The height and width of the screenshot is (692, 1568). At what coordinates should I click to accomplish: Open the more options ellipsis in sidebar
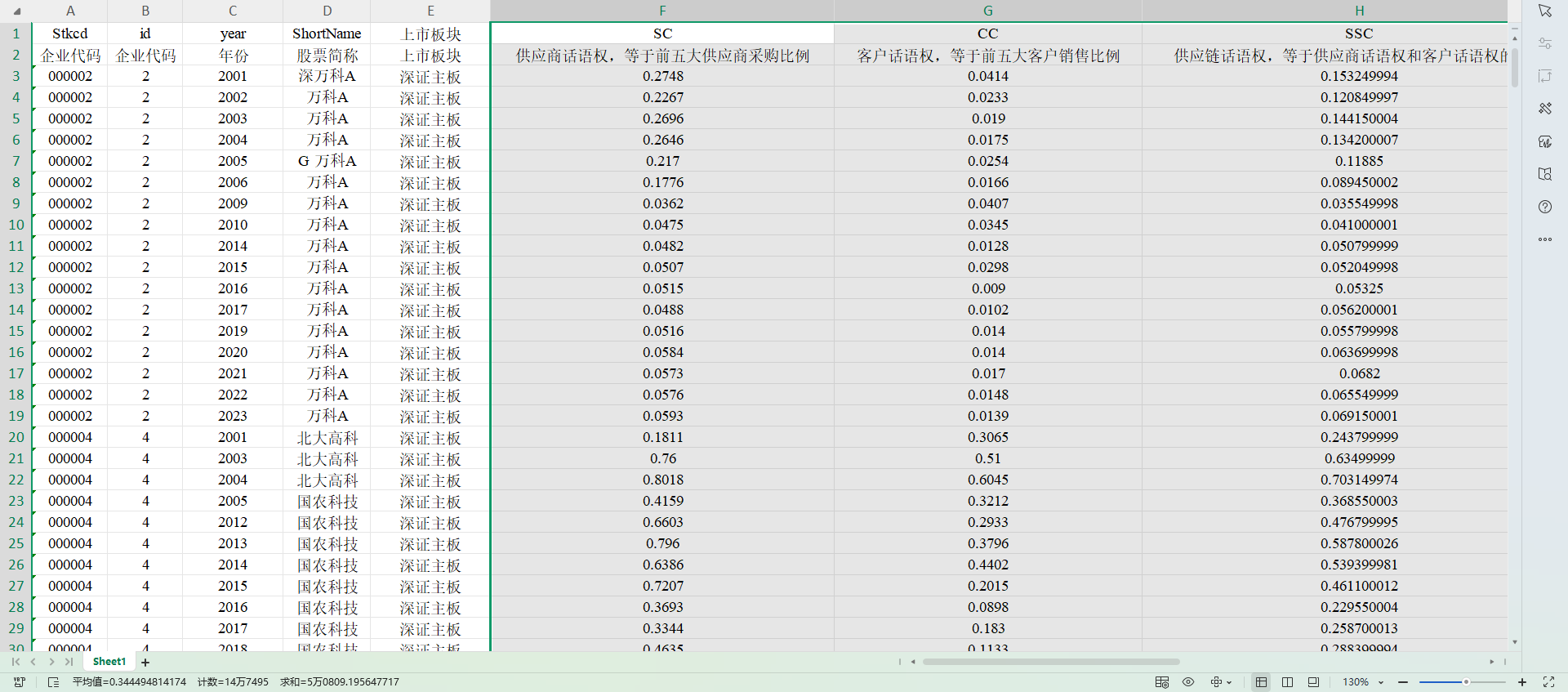tap(1544, 239)
